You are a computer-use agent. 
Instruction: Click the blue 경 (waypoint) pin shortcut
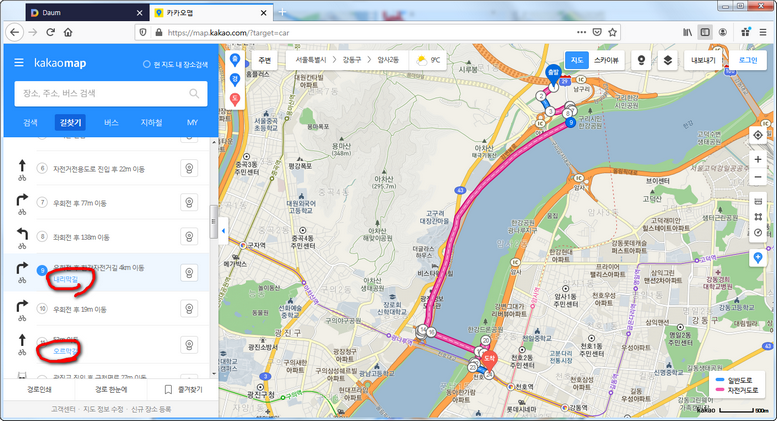(x=235, y=79)
